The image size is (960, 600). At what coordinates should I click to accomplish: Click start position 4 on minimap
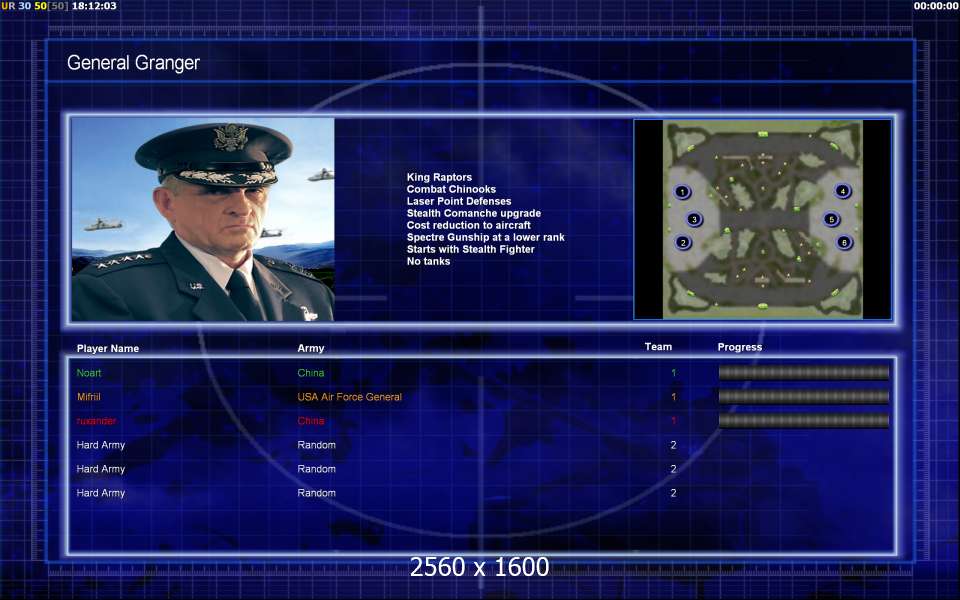click(x=842, y=191)
